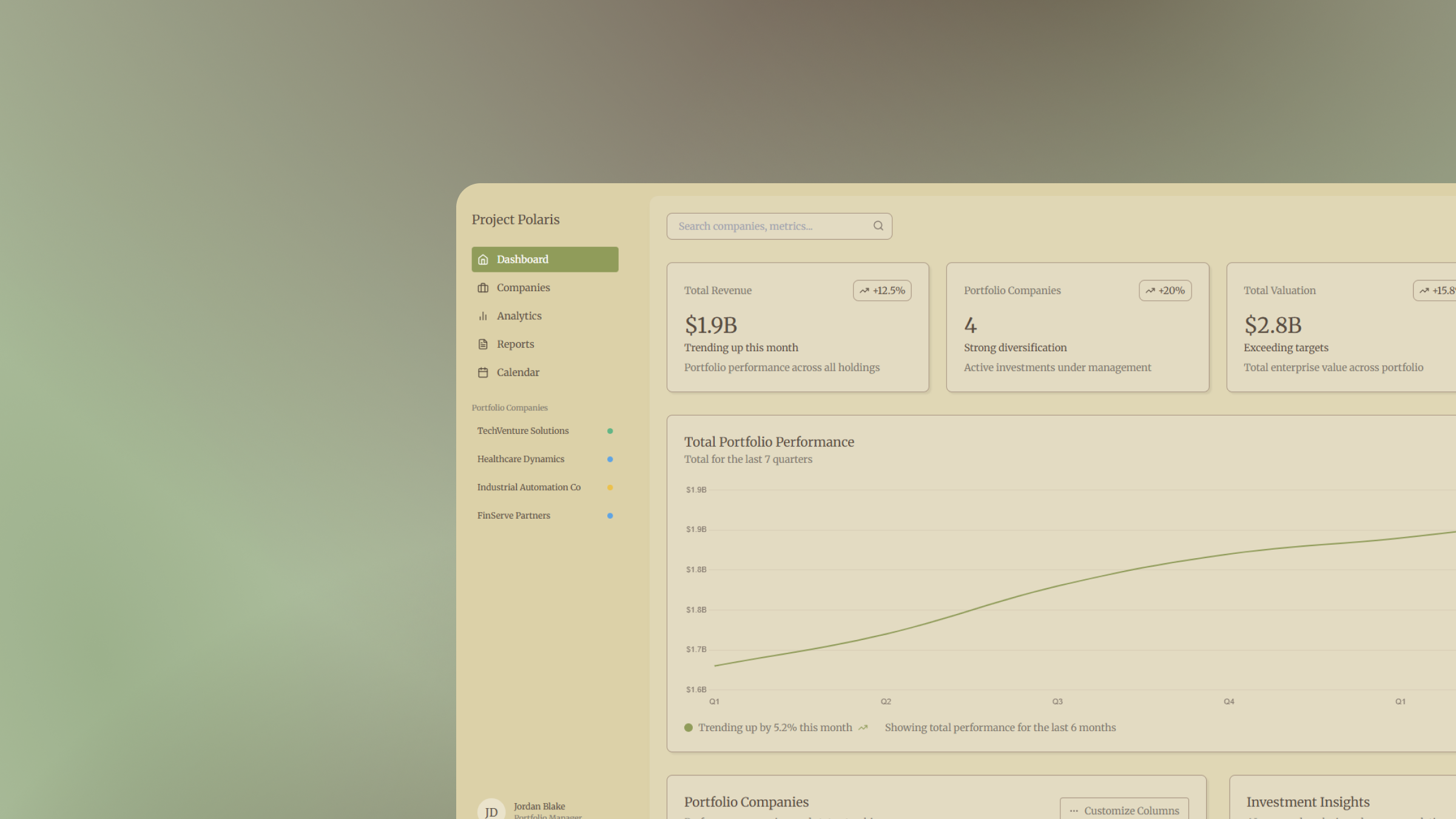This screenshot has width=1456, height=819.
Task: Click the trending arrow on +12.5% badge
Action: point(864,291)
